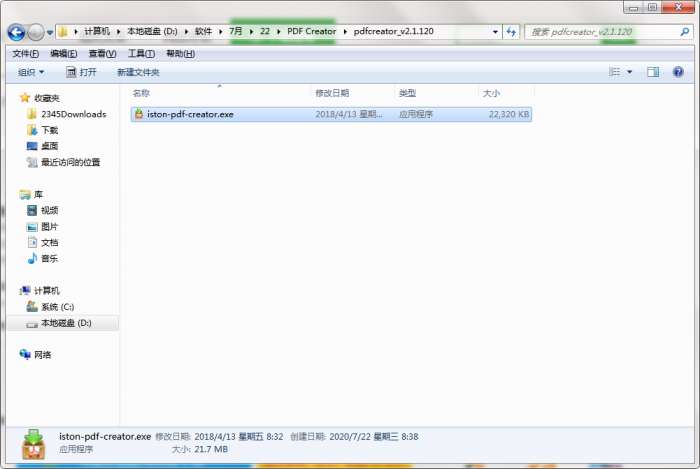Open the 帮助(H) menu

pyautogui.click(x=180, y=54)
